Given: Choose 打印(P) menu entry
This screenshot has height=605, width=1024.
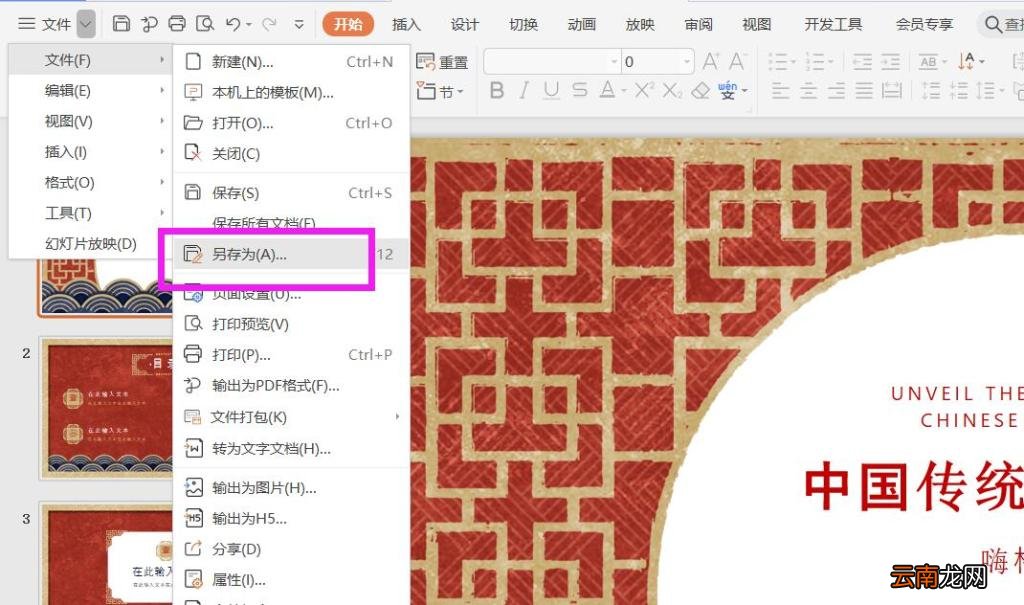Looking at the screenshot, I should (291, 355).
